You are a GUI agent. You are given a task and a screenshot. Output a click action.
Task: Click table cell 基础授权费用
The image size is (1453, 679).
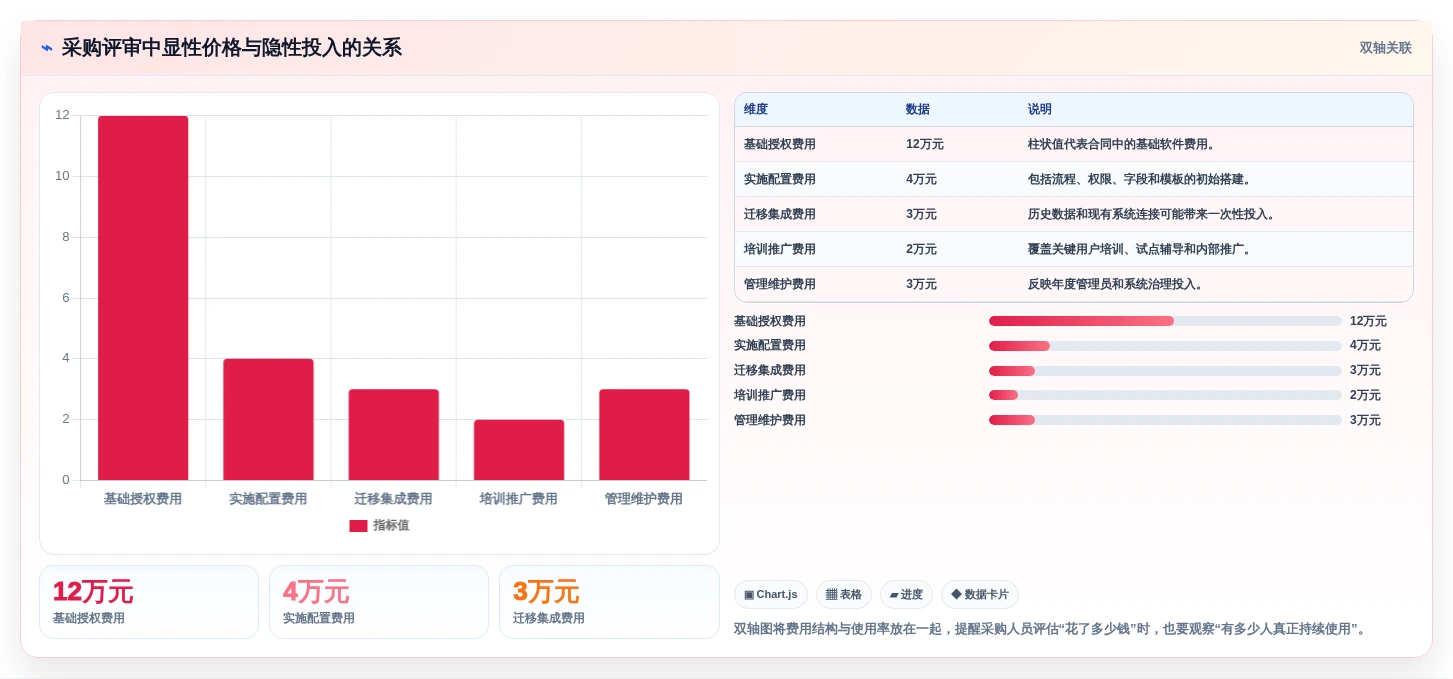[x=780, y=145]
